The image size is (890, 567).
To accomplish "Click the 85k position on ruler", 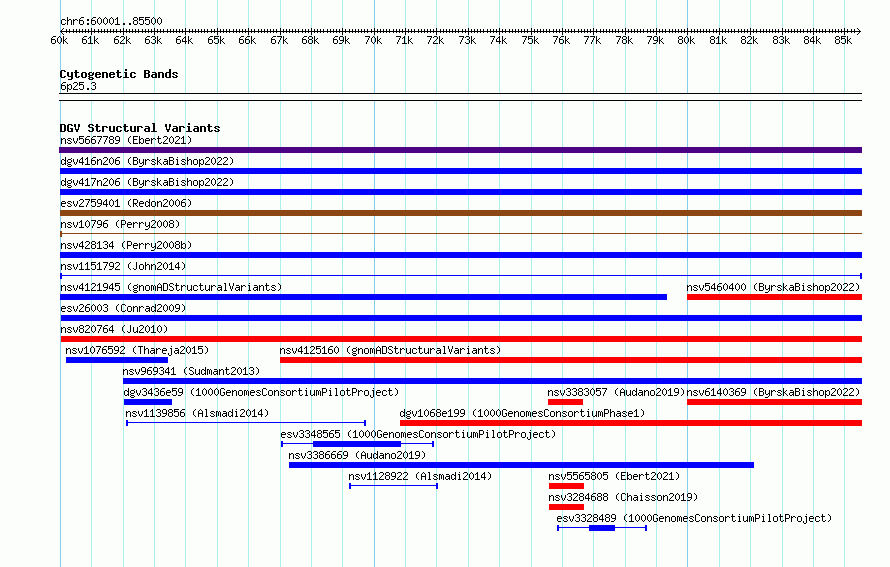I will (x=843, y=40).
